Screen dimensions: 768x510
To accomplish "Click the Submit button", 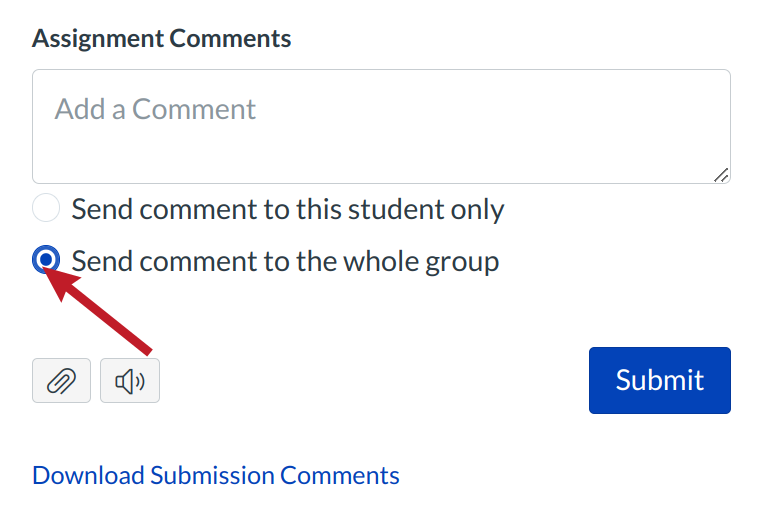I will click(x=659, y=380).
